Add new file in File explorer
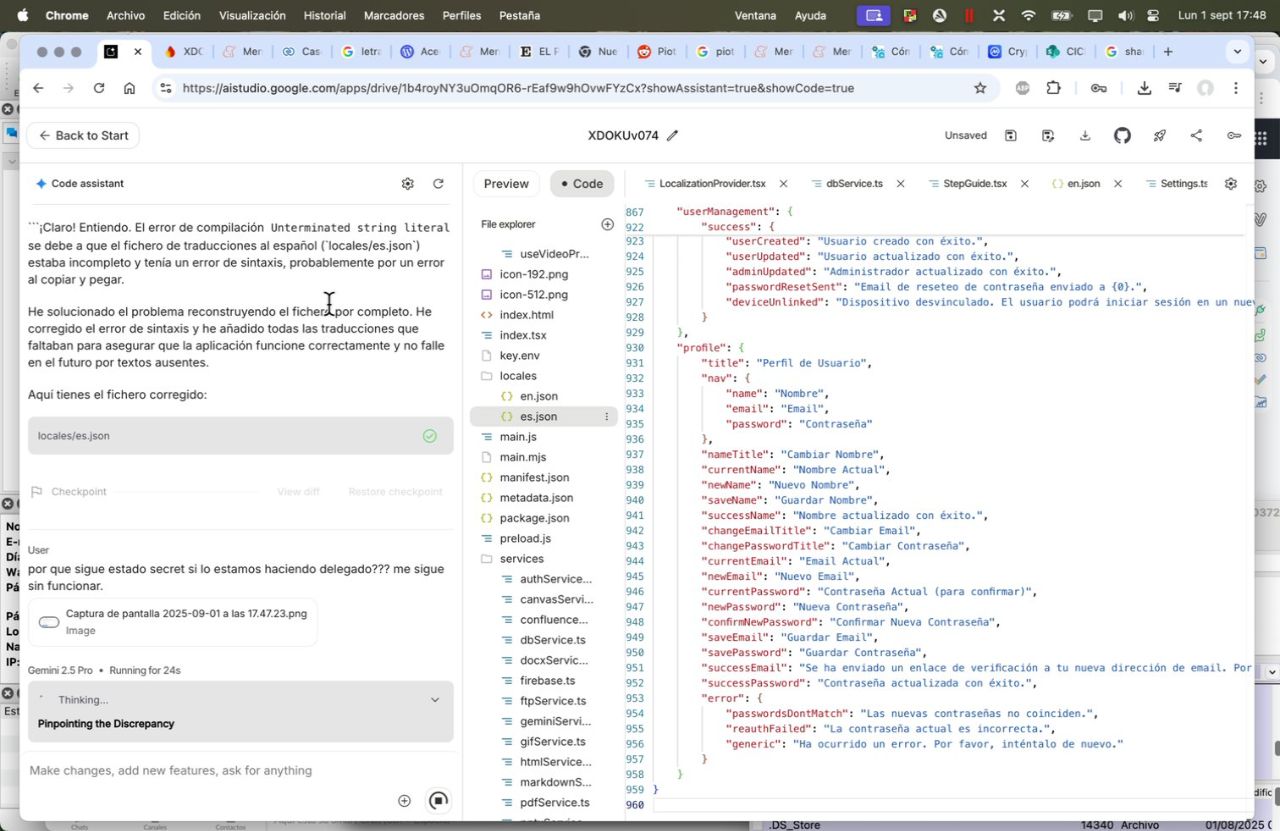 (607, 224)
